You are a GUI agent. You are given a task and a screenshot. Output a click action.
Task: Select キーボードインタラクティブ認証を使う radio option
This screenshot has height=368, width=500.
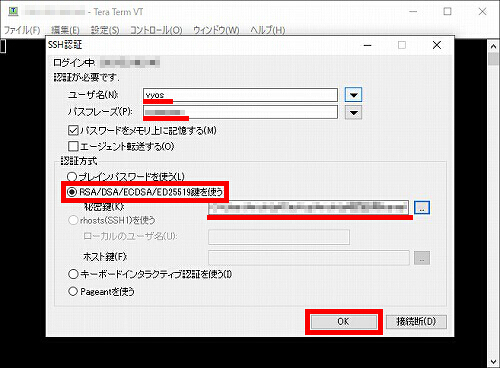[150, 274]
